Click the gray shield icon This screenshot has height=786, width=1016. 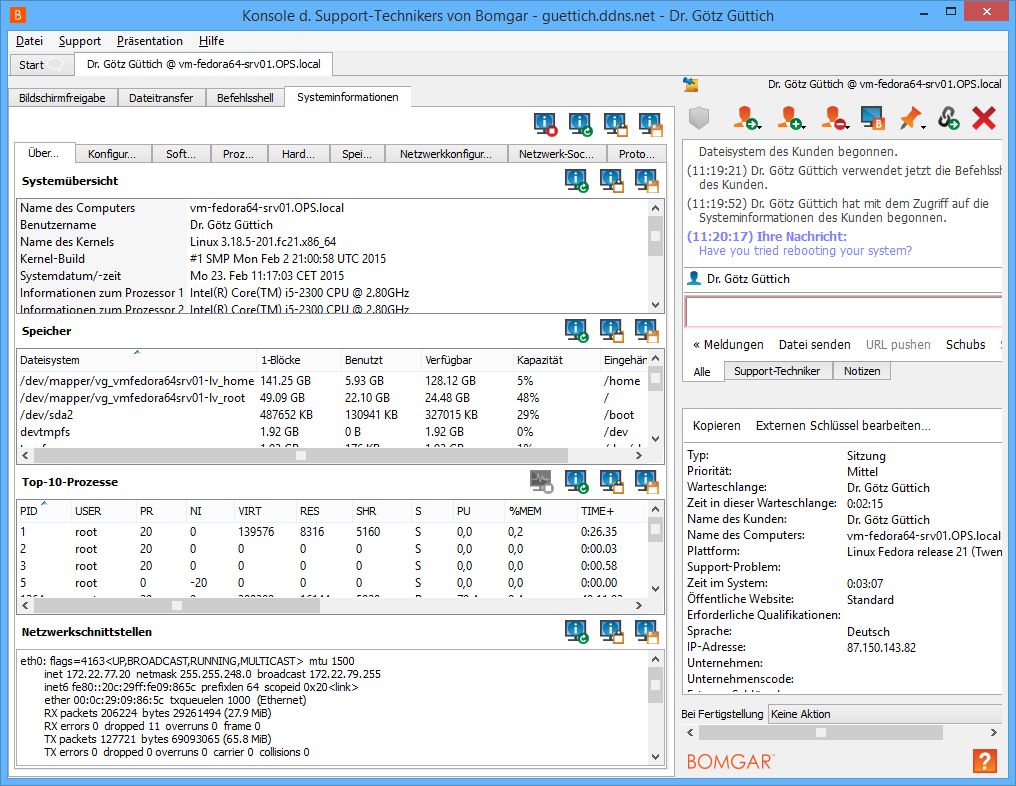click(700, 119)
